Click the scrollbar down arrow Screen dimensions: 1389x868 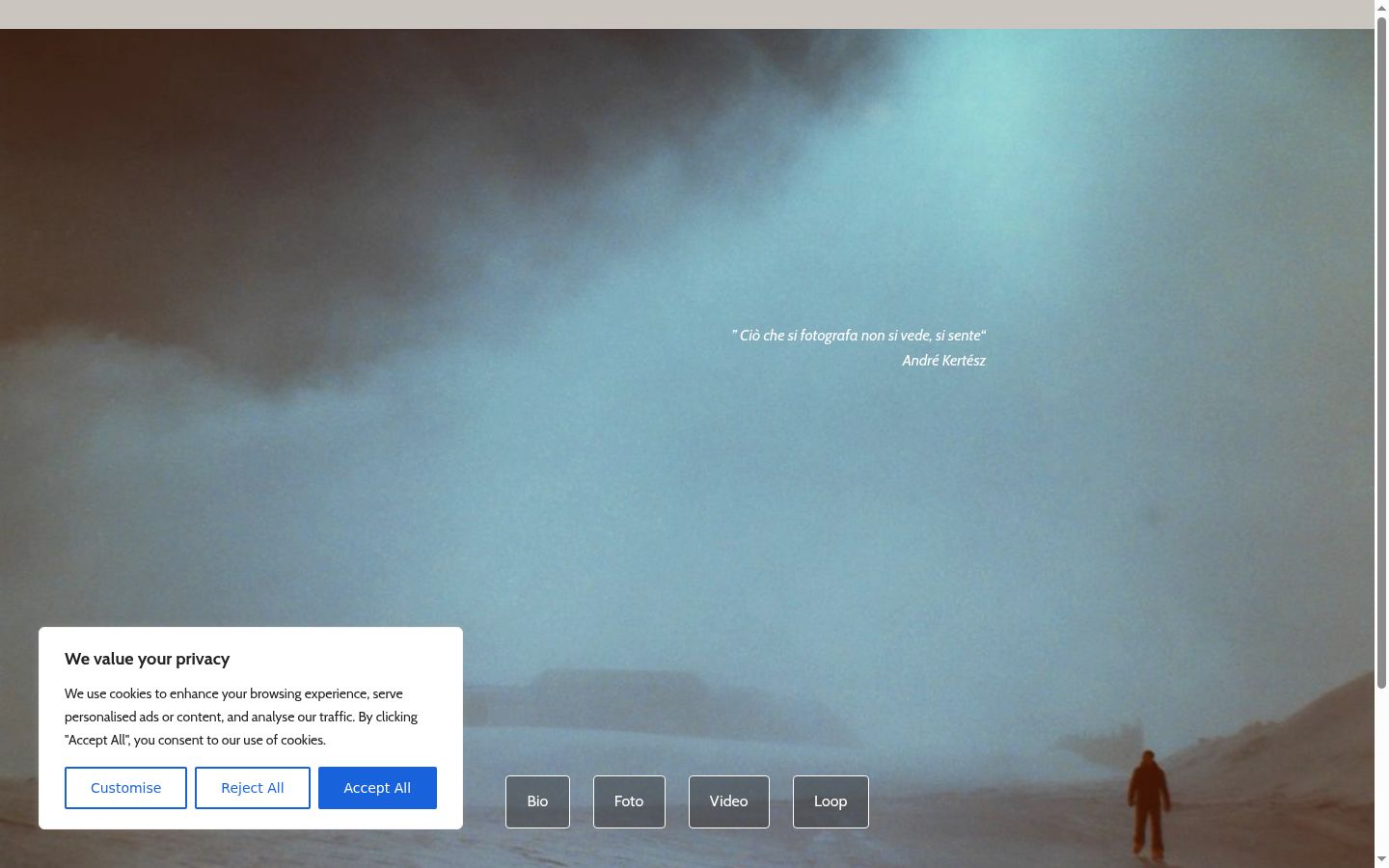tap(1381, 859)
